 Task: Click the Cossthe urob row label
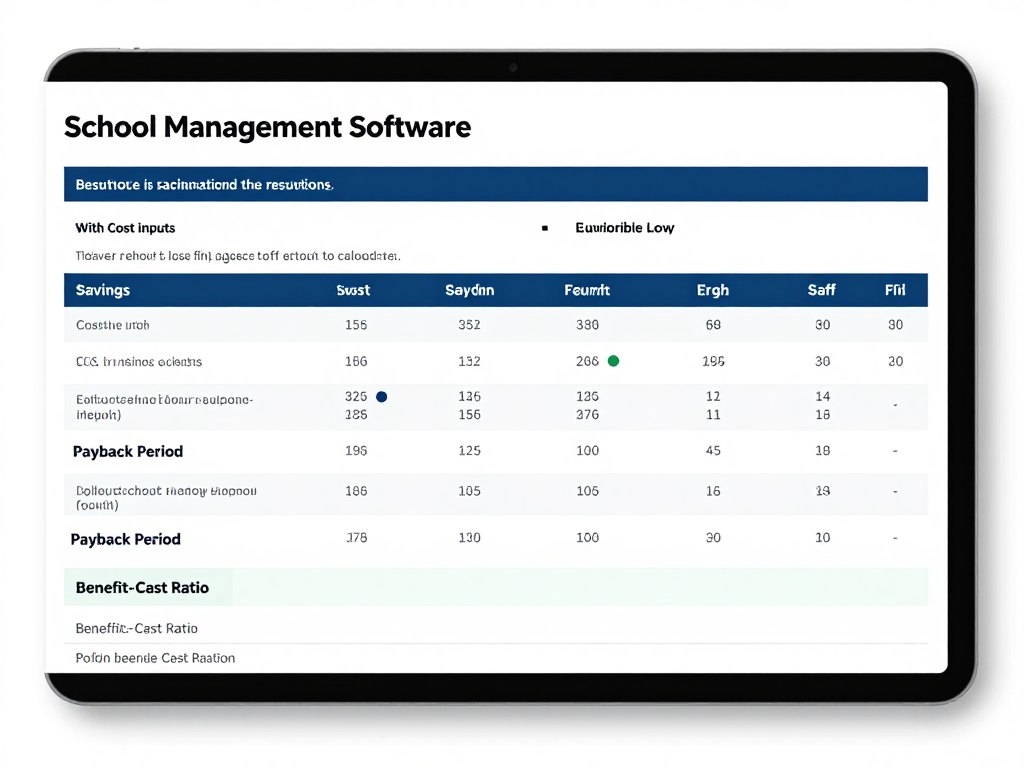[112, 325]
